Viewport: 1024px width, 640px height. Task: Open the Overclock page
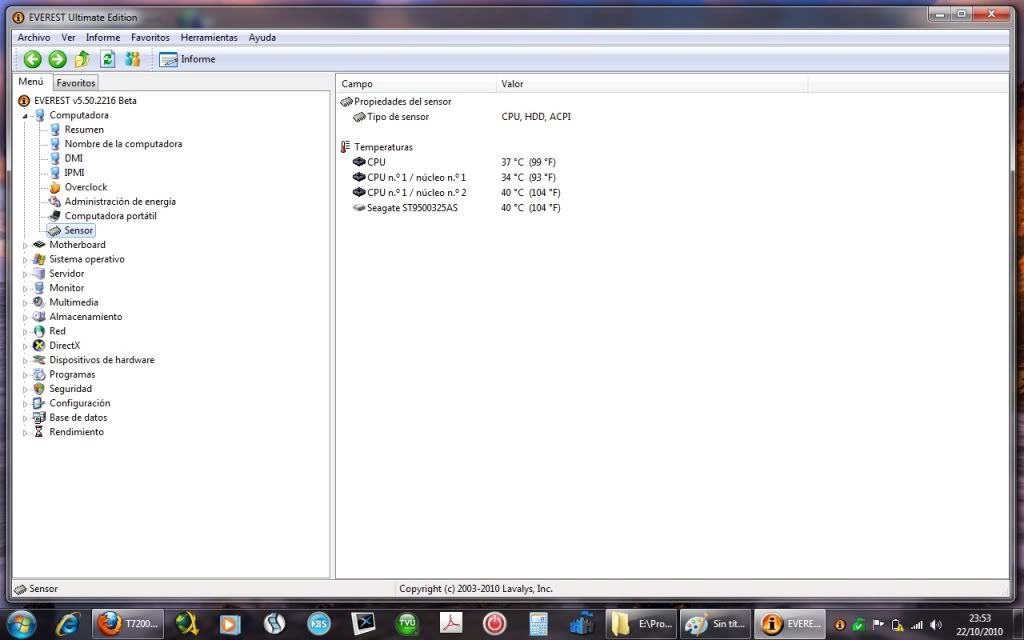86,187
